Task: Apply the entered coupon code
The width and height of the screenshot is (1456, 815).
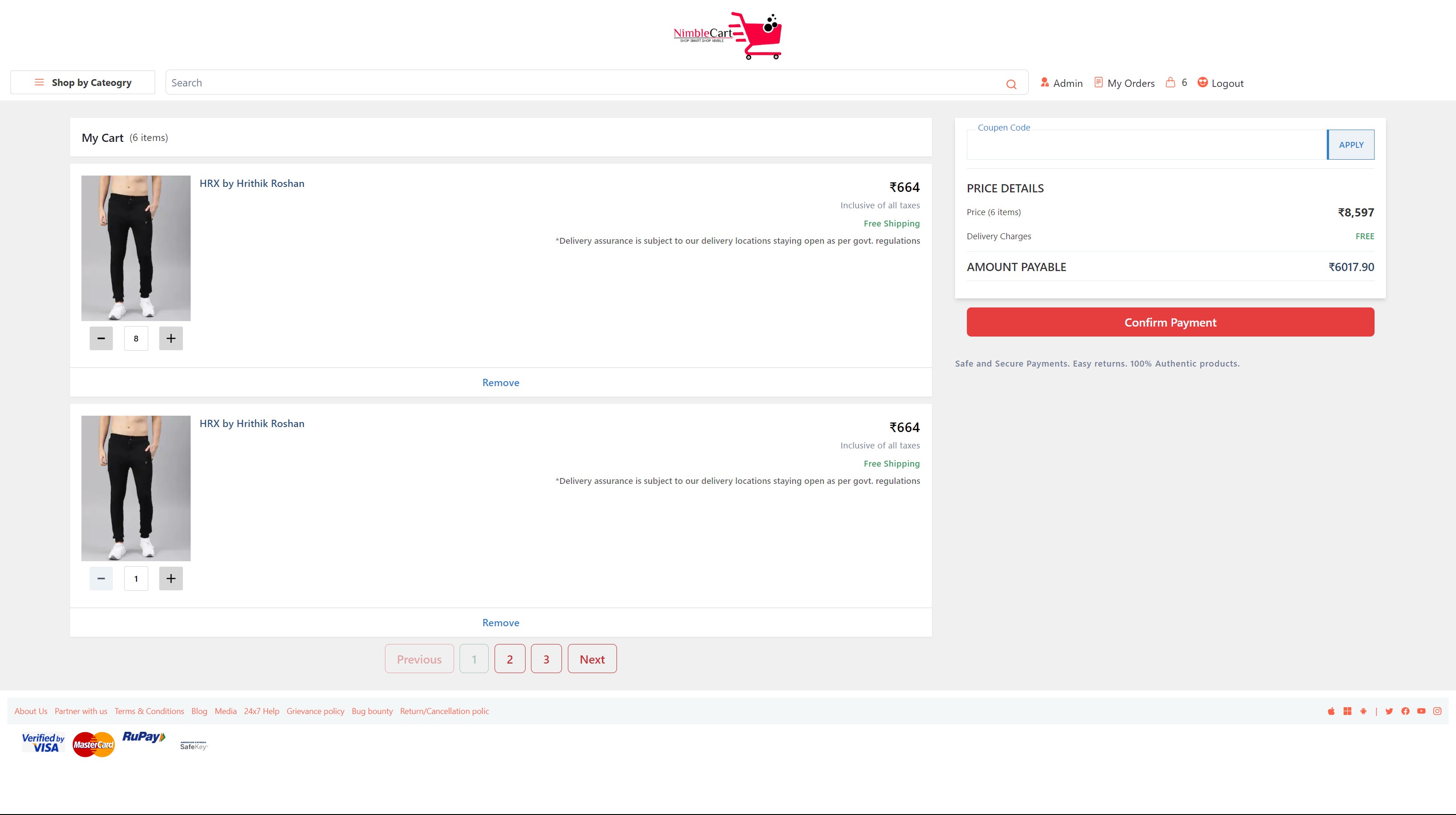Action: (1351, 144)
